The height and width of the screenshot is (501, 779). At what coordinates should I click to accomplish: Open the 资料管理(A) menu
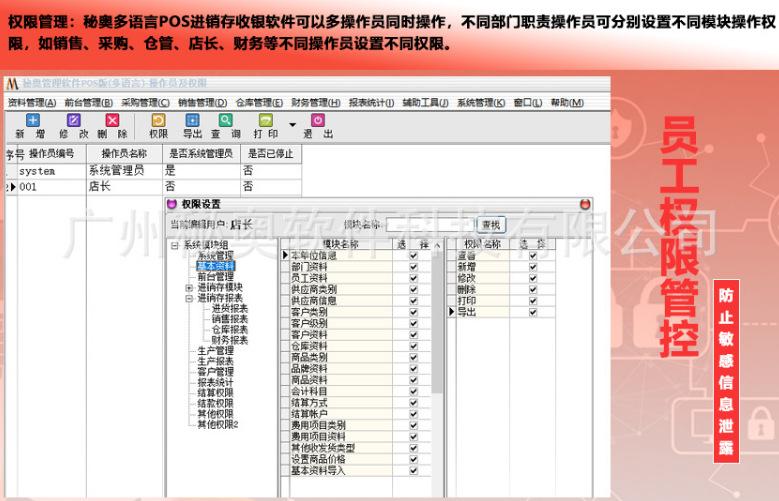click(x=32, y=103)
